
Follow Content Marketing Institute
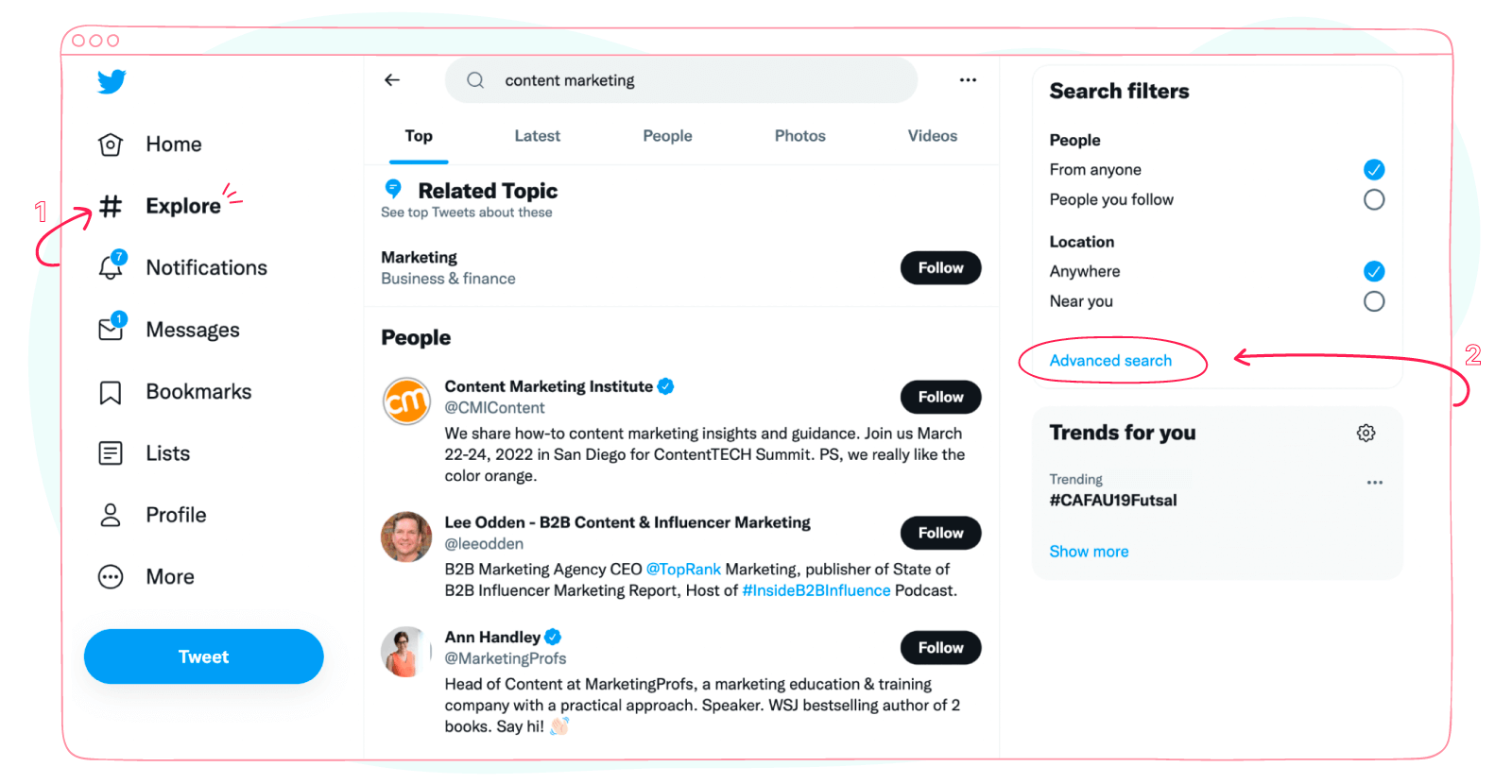point(939,397)
